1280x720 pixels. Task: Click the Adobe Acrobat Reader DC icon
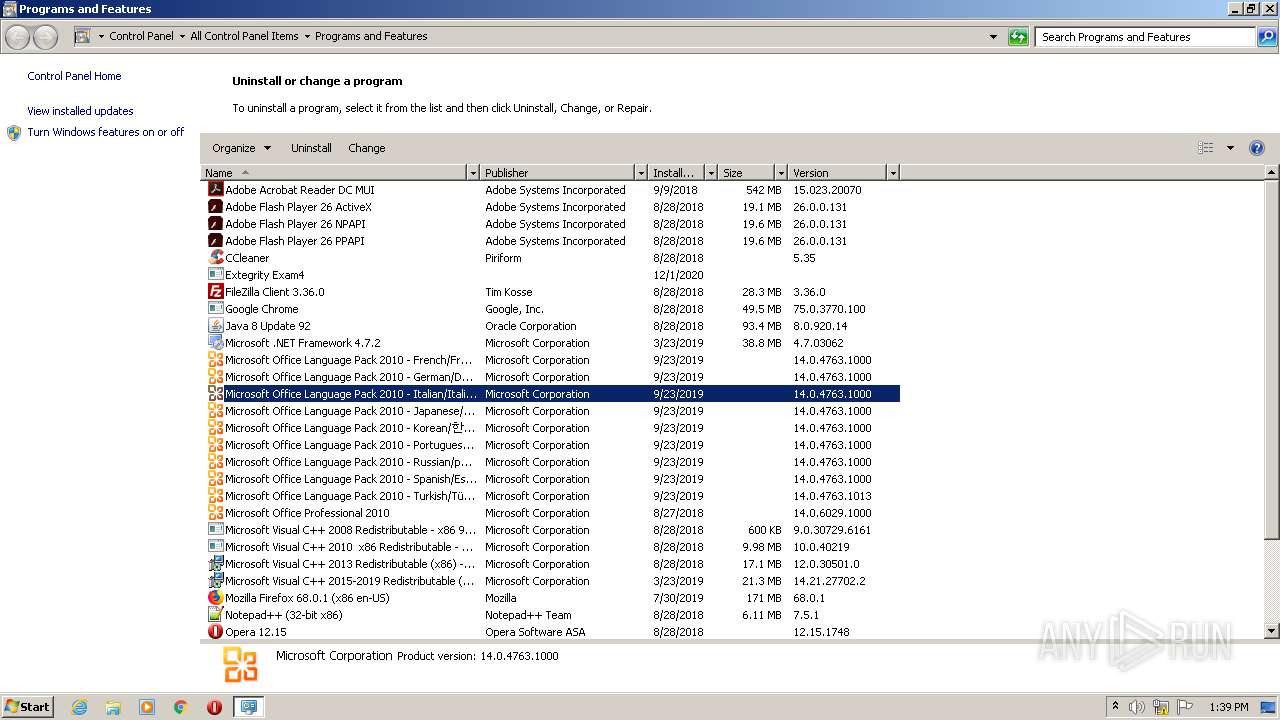(215, 190)
